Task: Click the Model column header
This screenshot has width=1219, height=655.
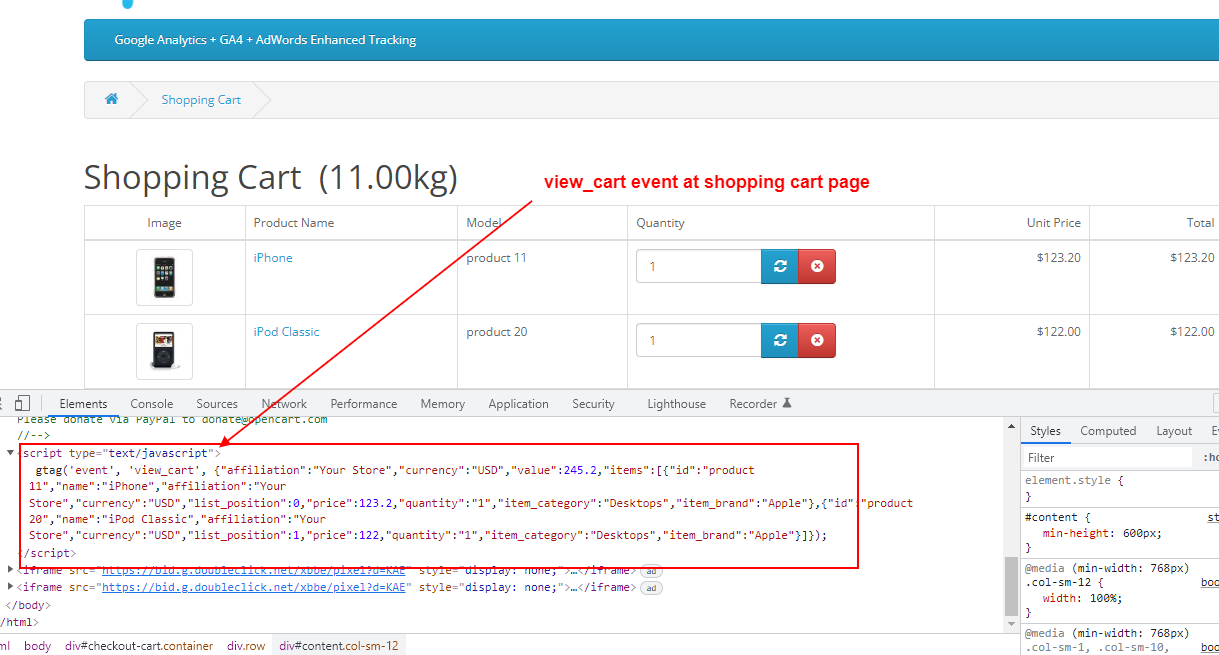Action: [484, 223]
